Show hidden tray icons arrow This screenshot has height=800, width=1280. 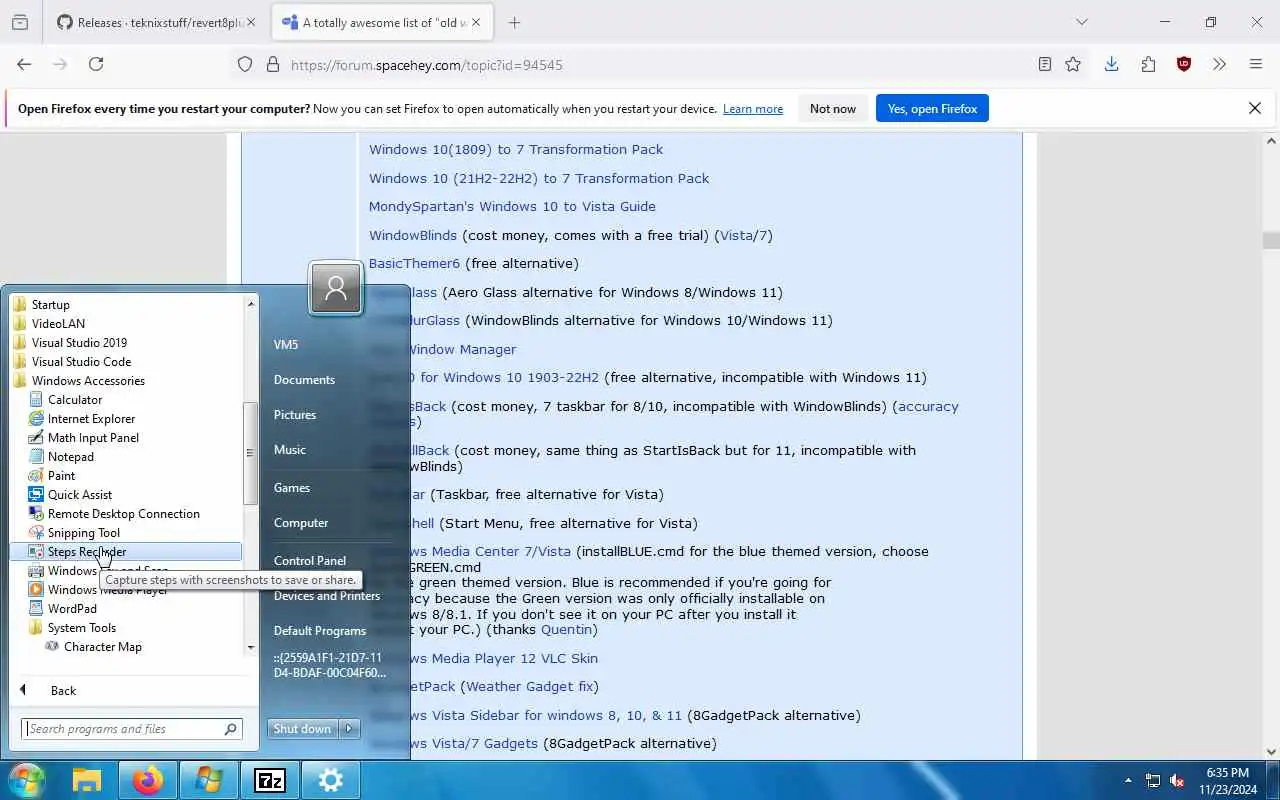pos(1128,781)
